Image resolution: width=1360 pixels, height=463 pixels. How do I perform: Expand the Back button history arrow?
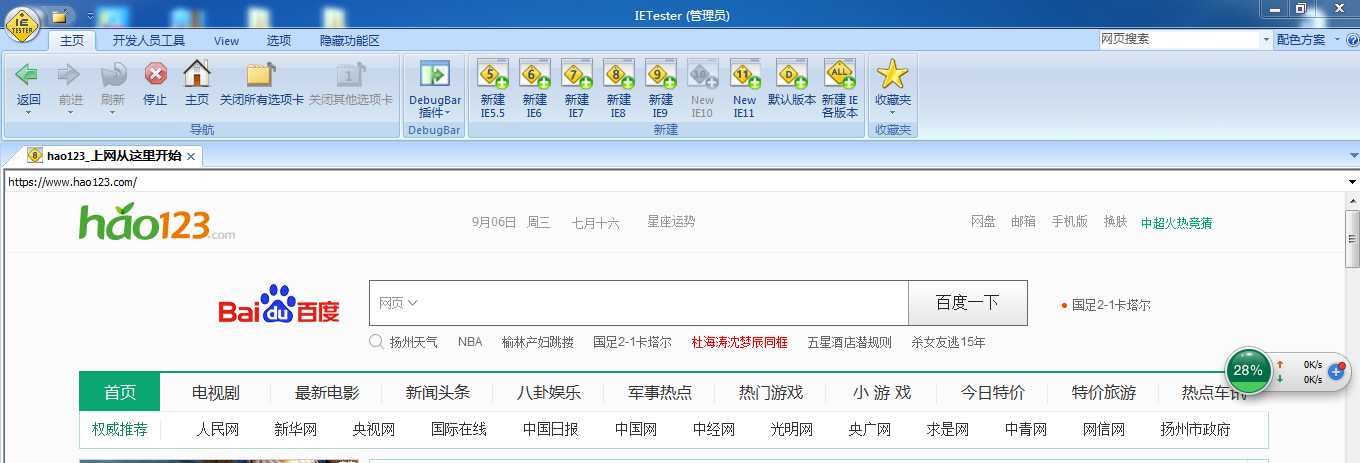[x=28, y=112]
